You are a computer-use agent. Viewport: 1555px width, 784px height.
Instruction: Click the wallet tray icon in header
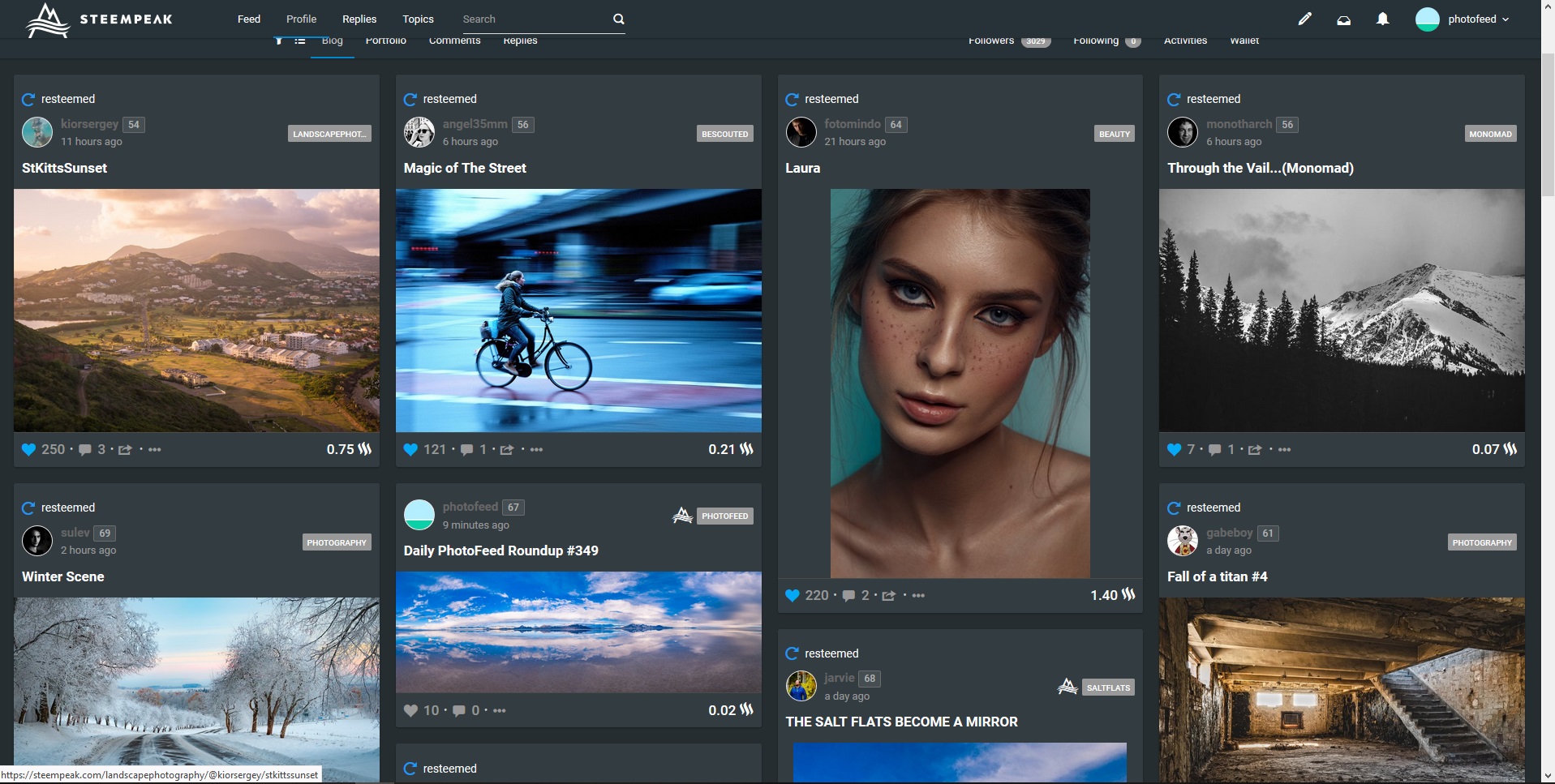1344,19
